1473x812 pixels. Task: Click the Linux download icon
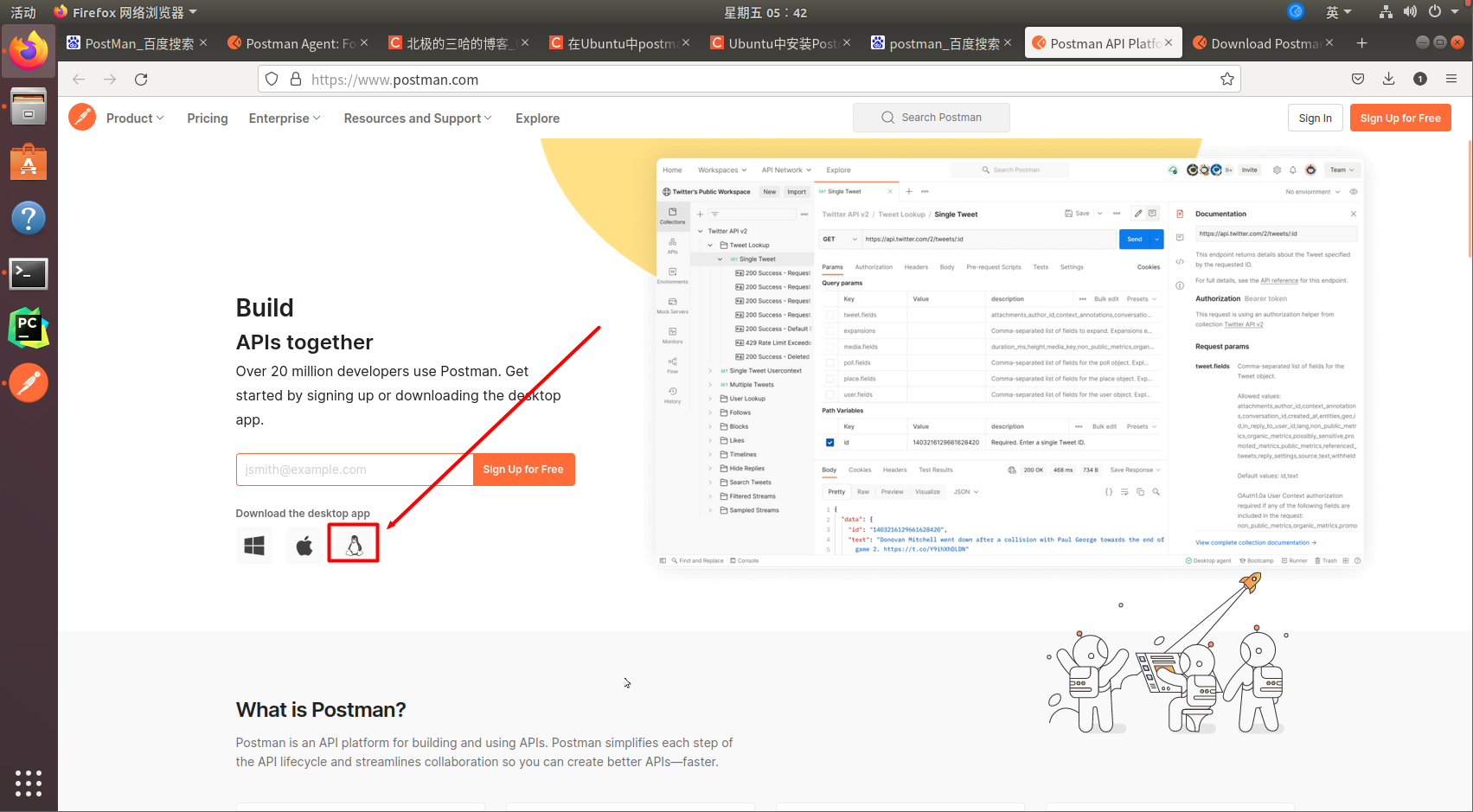[x=353, y=543]
